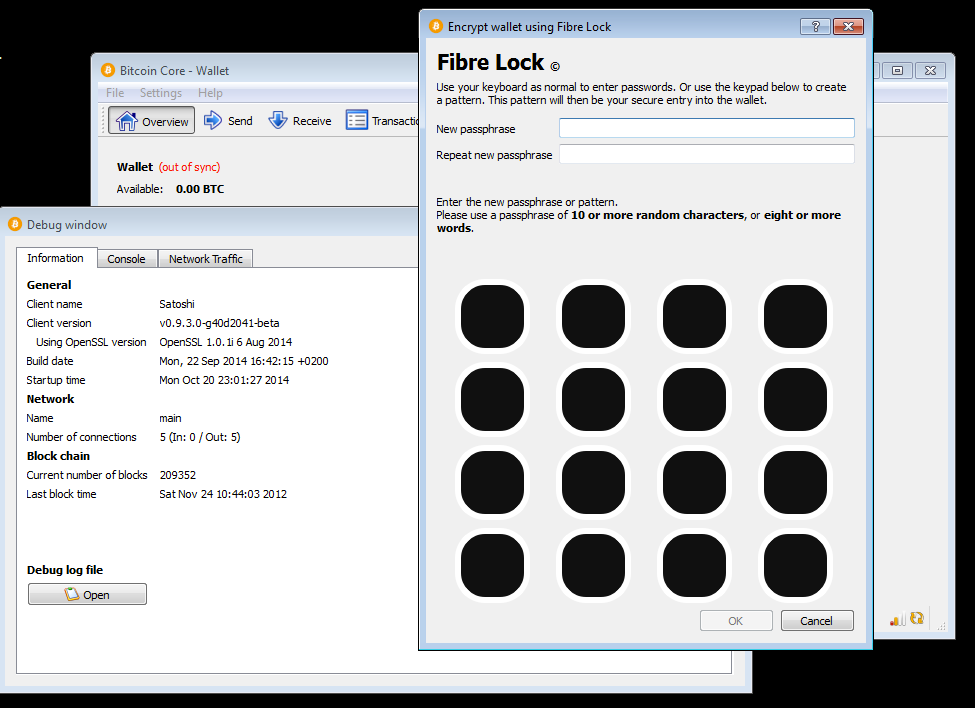Click the client name value 'Satoshi'
Screen dimensions: 975x708
point(177,304)
